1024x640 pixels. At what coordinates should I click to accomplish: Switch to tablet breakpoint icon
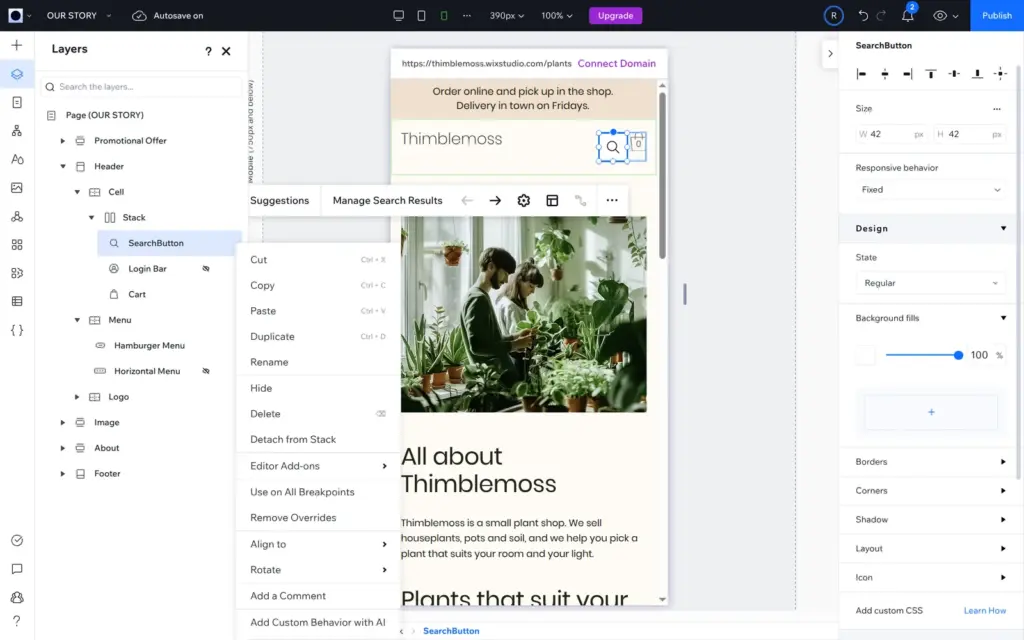[x=421, y=16]
